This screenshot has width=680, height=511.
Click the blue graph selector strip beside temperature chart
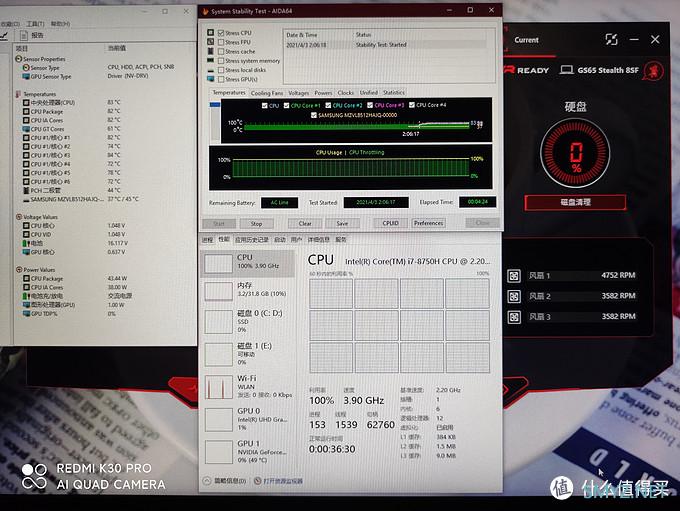[215, 105]
